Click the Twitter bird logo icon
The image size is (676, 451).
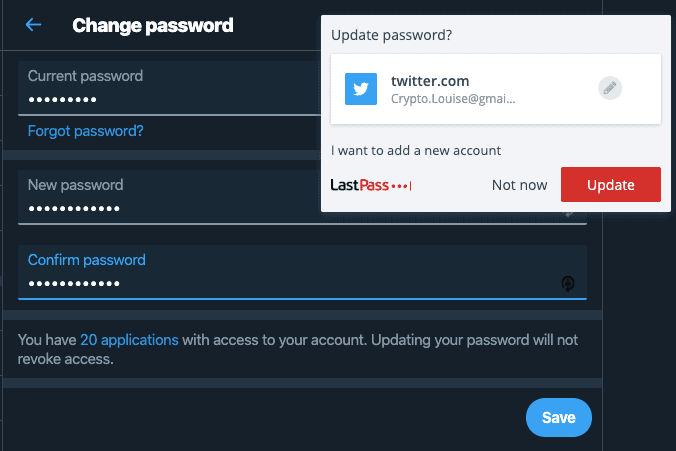point(361,89)
